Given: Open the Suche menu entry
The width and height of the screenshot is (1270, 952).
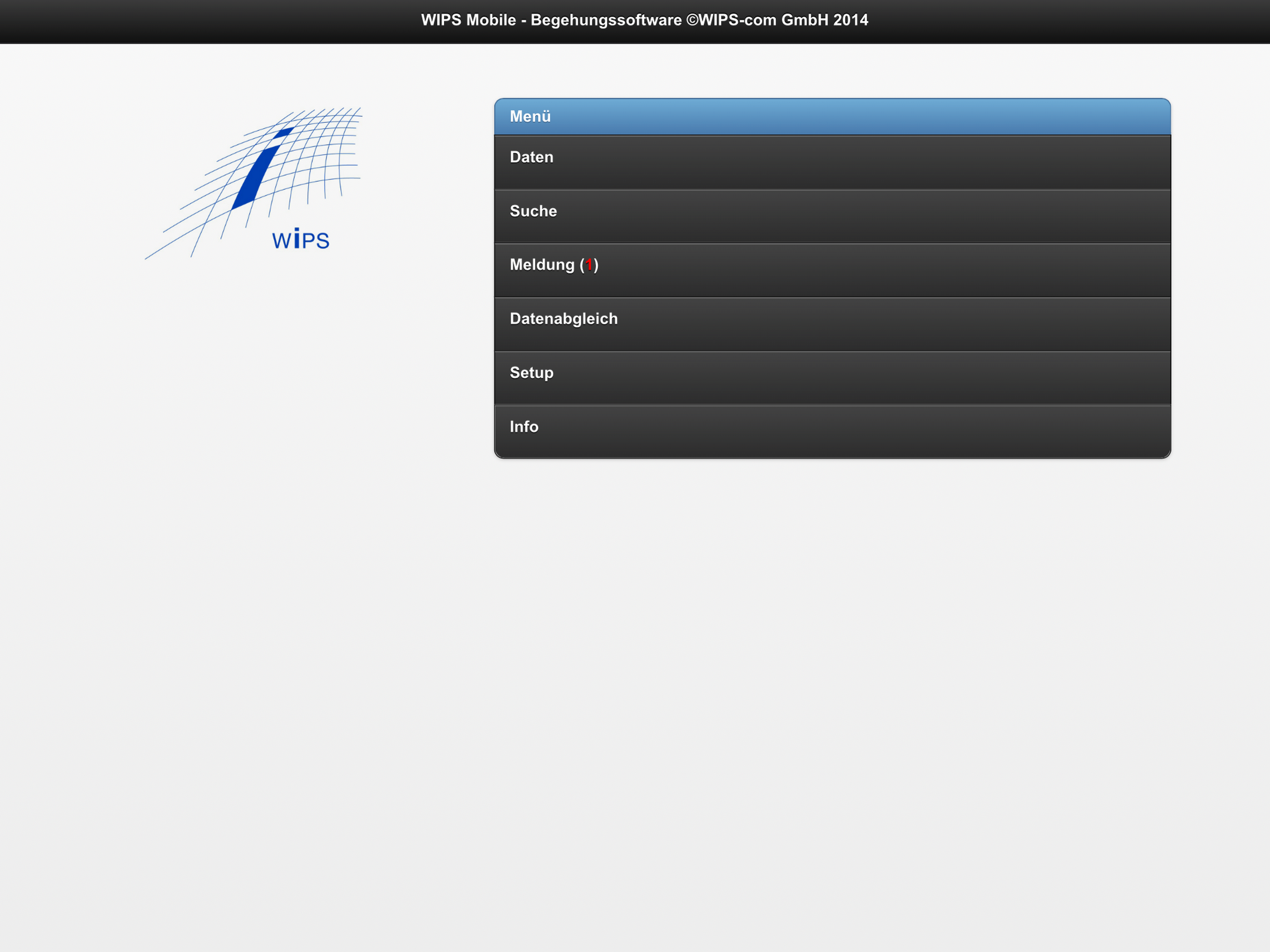Looking at the screenshot, I should tap(832, 217).
